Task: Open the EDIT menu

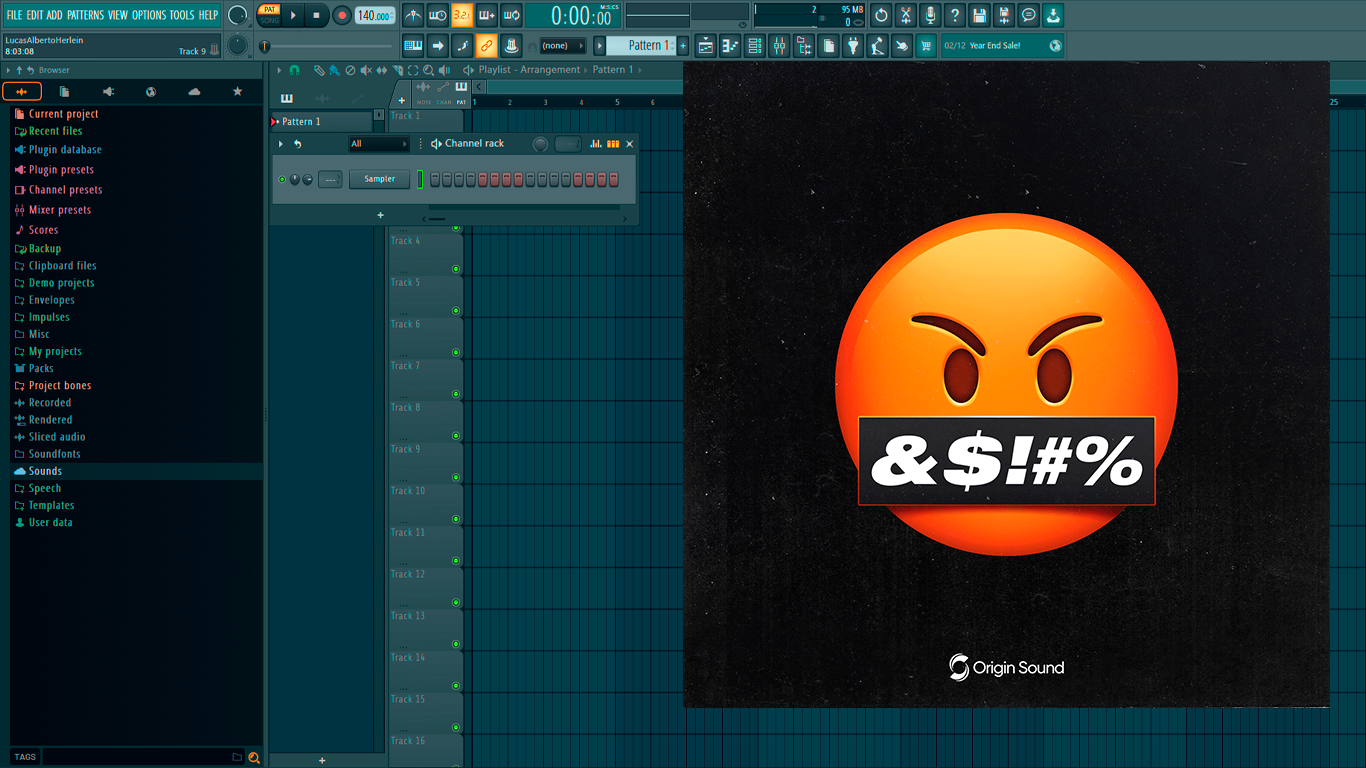Action: click(35, 15)
